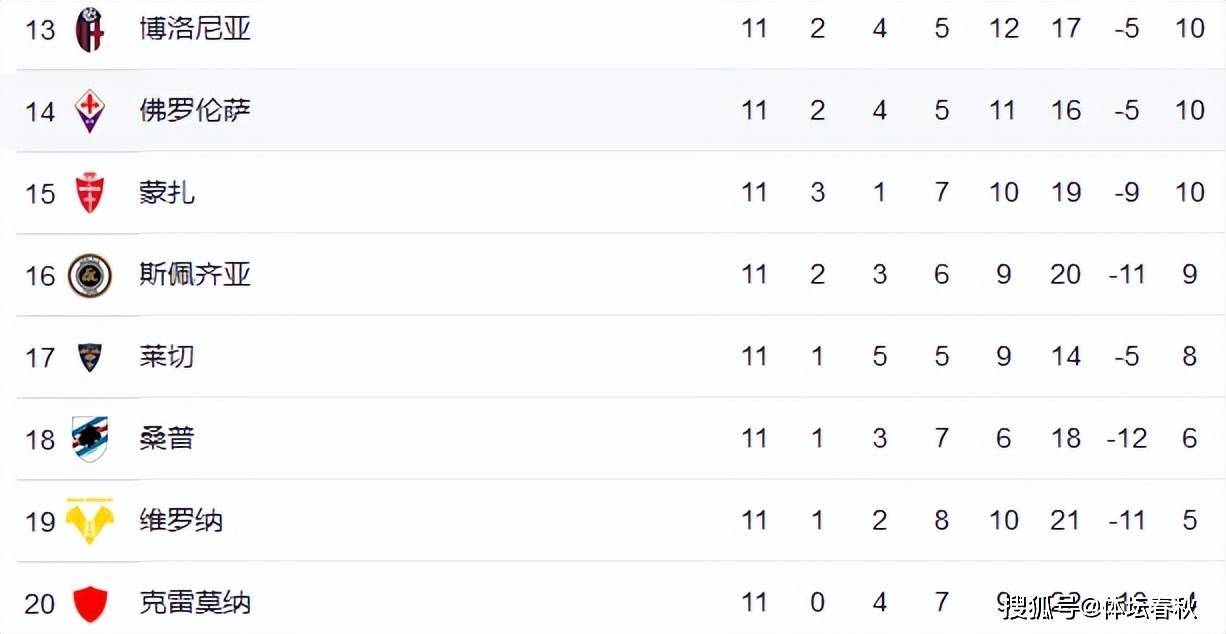
Task: Open the 佛罗伦萨 team link
Action: tap(195, 110)
